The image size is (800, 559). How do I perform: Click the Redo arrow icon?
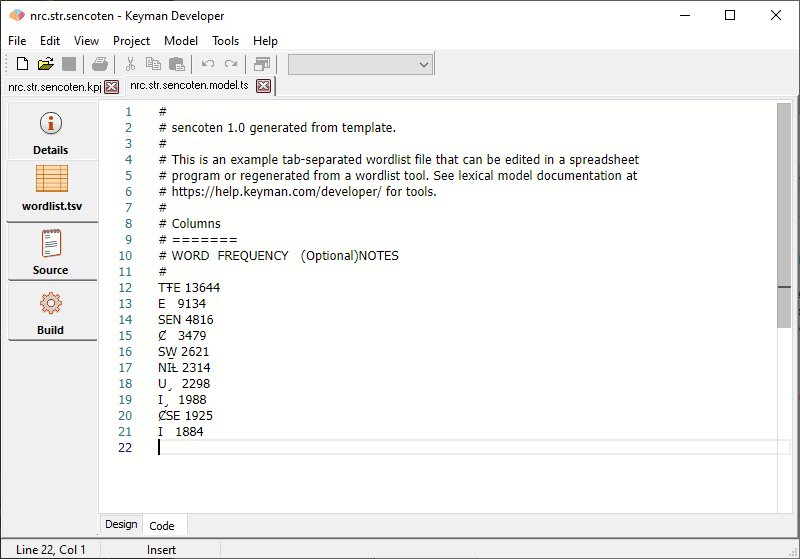(x=231, y=64)
